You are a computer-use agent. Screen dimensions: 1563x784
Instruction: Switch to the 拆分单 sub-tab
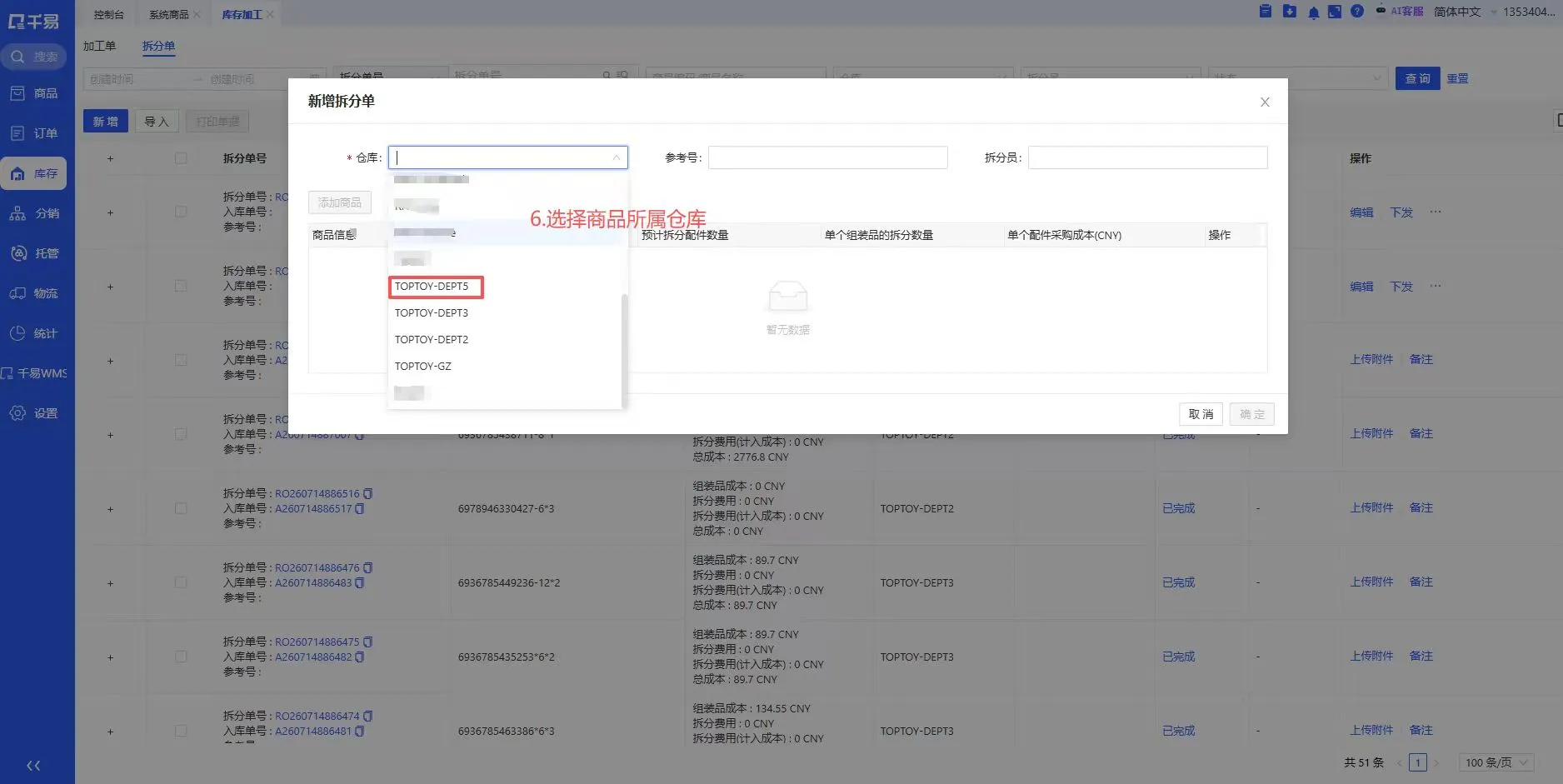[x=158, y=46]
